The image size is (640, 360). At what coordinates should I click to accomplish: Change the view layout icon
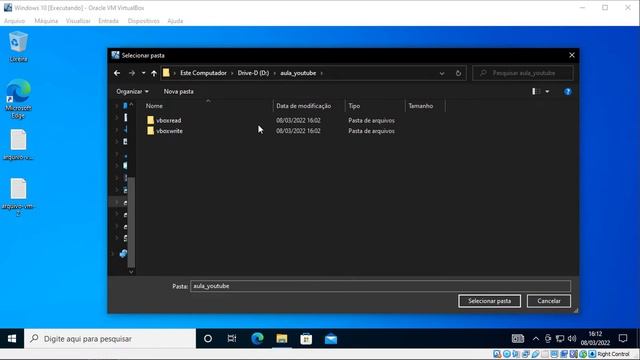pos(536,91)
